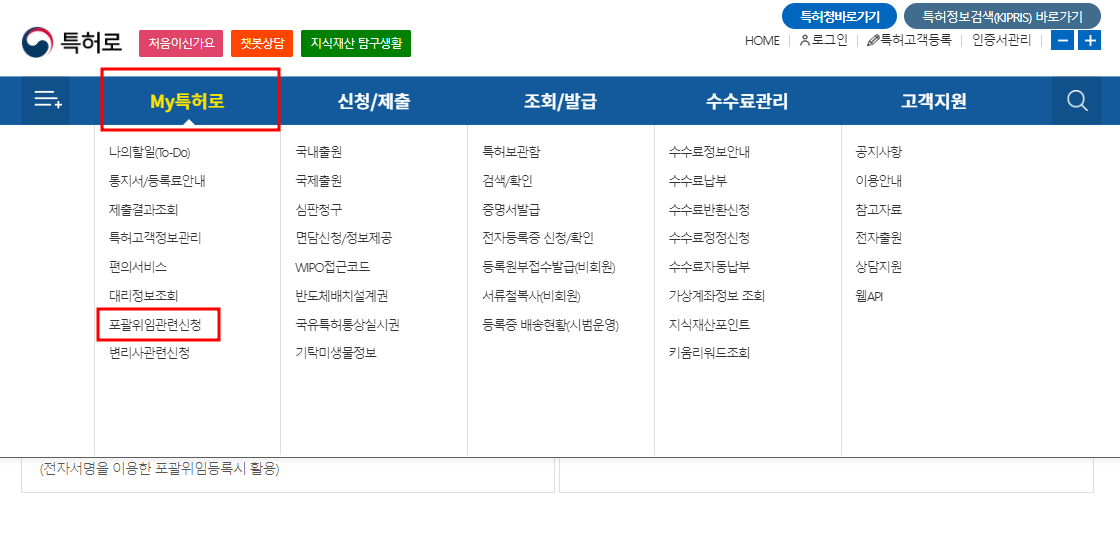Select 포괄위임관련신청 menu item

click(x=155, y=325)
